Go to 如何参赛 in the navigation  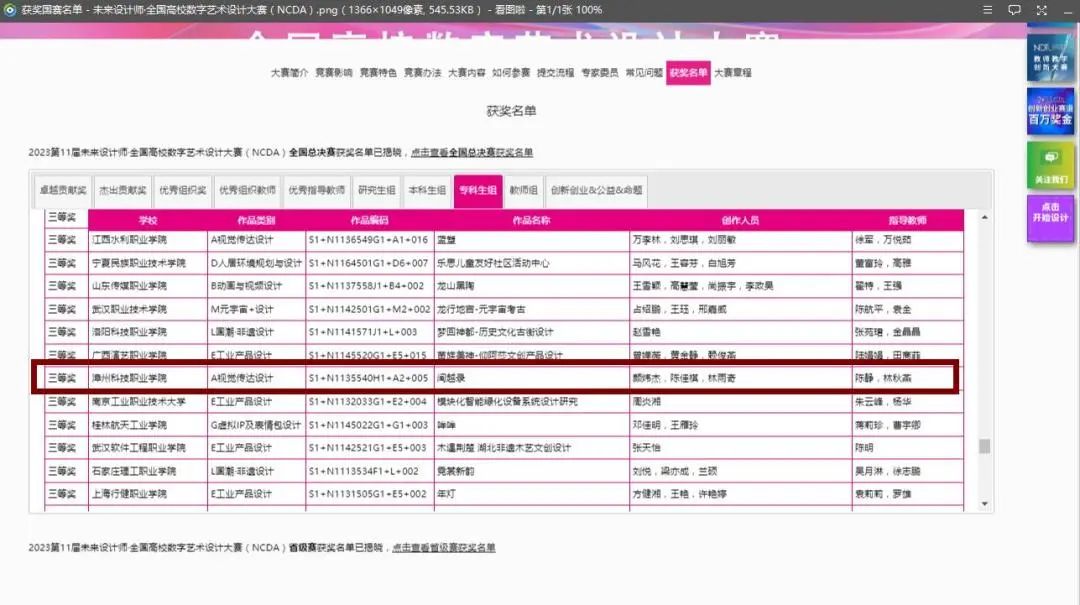point(511,72)
